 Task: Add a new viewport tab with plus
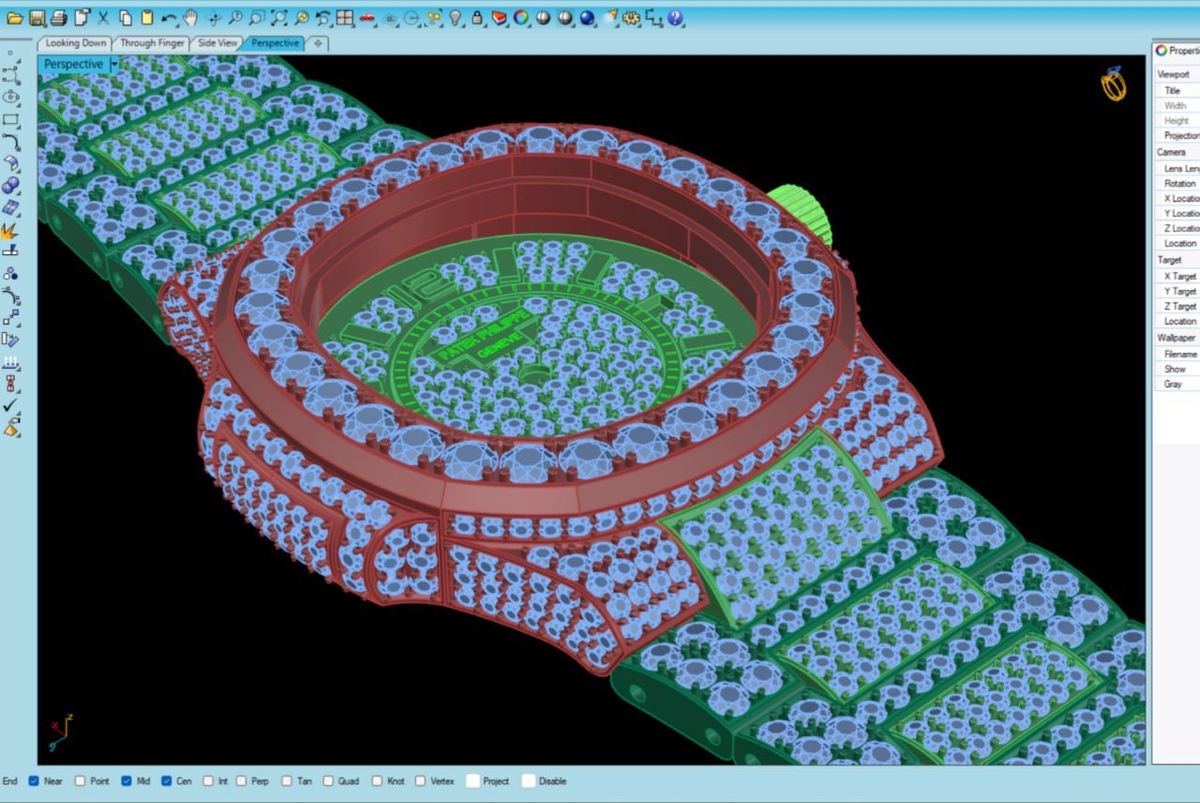point(317,43)
